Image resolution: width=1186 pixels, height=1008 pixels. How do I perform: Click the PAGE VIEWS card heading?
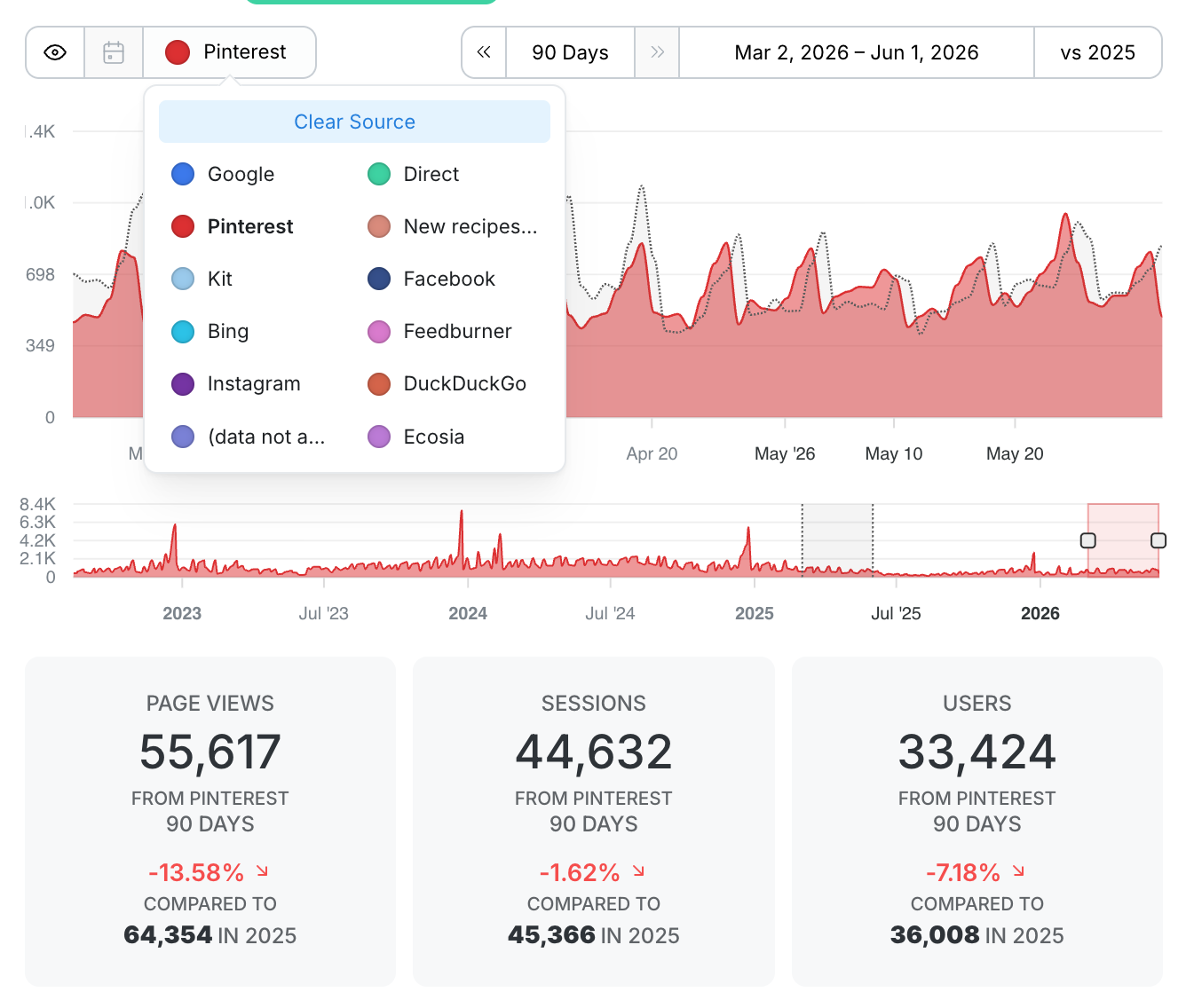210,704
